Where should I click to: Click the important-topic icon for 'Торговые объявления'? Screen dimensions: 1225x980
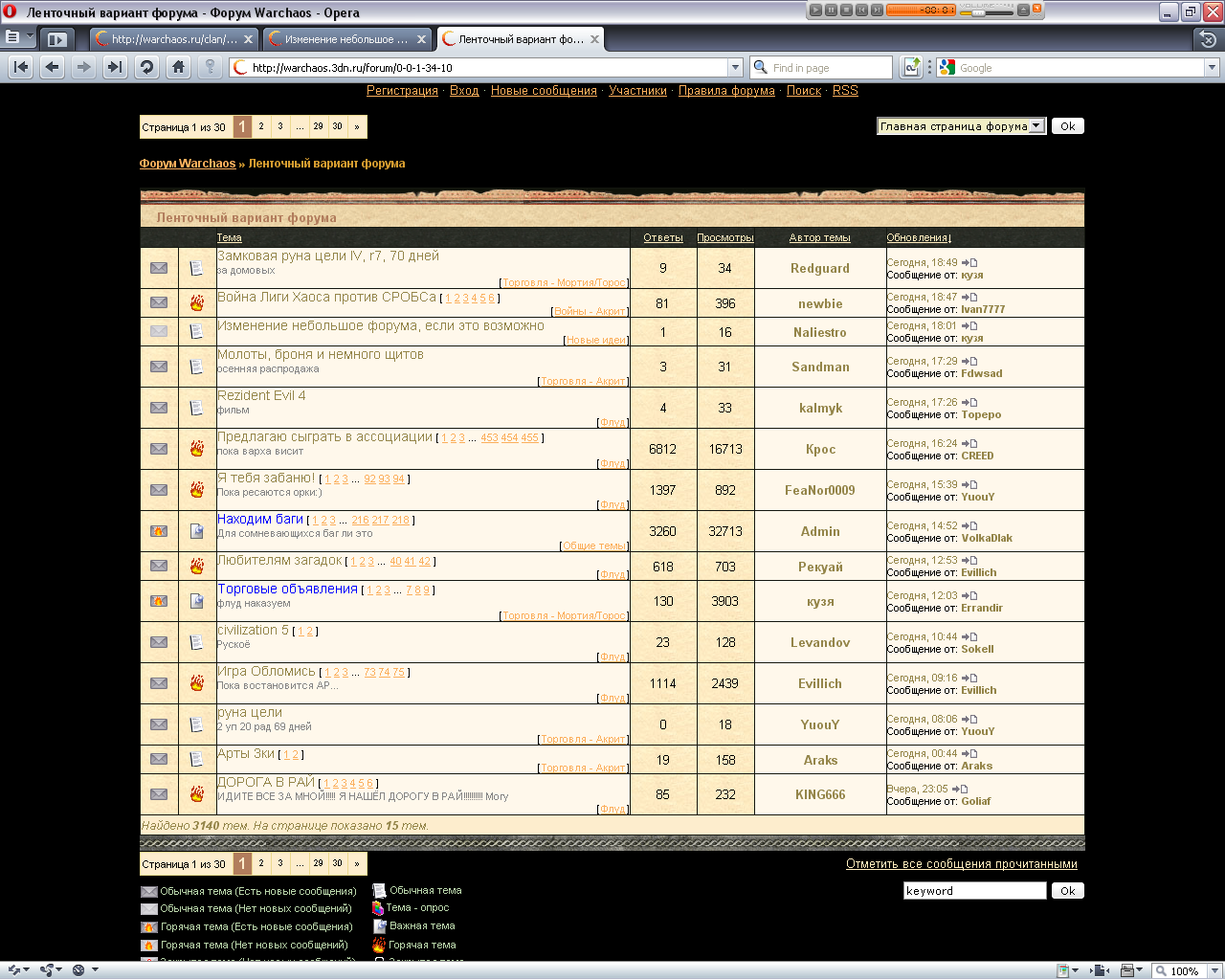196,601
